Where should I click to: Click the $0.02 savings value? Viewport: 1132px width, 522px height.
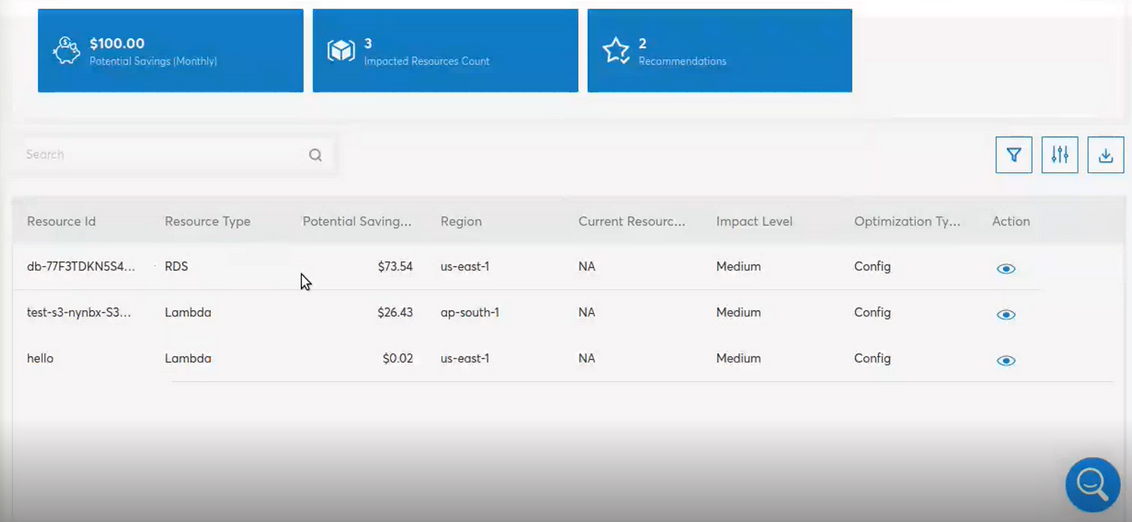click(x=398, y=358)
